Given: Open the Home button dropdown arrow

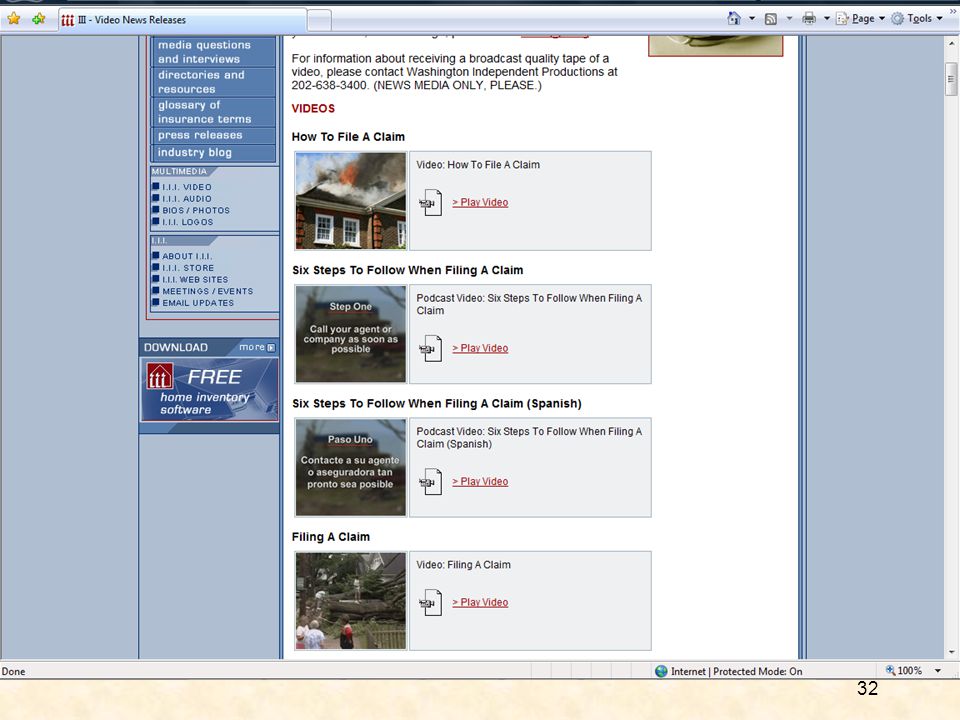Looking at the screenshot, I should click(x=752, y=18).
